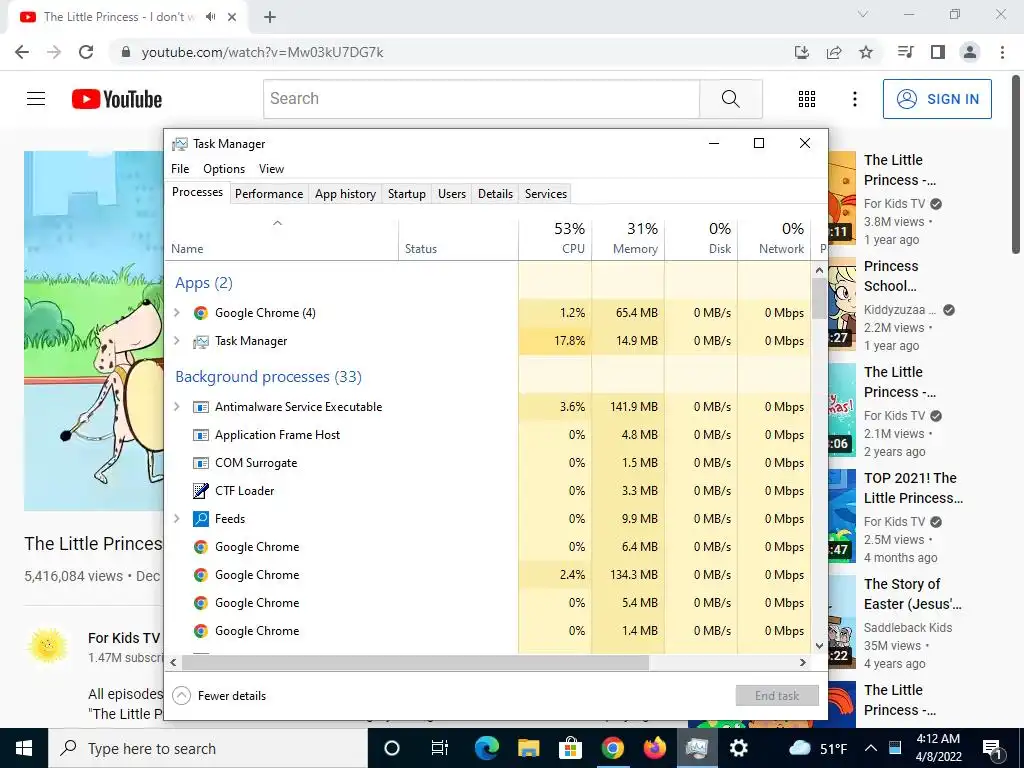Switch to the App history tab
Screen dimensions: 1024x768
[x=345, y=194]
